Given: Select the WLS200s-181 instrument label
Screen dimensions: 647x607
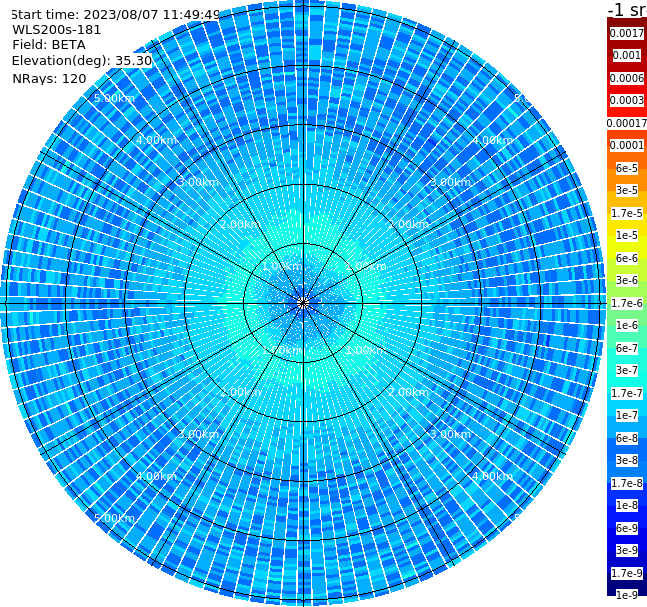Looking at the screenshot, I should (x=57, y=30).
